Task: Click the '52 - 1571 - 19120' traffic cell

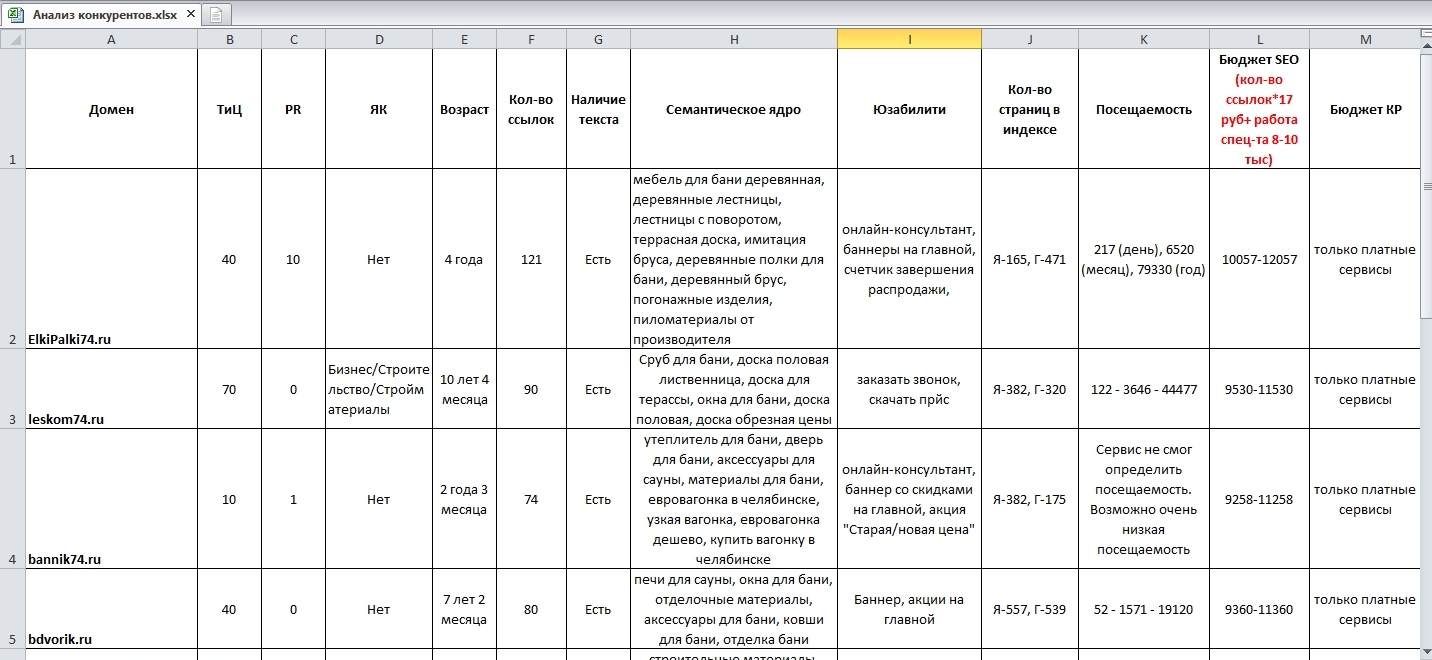Action: click(x=1144, y=609)
